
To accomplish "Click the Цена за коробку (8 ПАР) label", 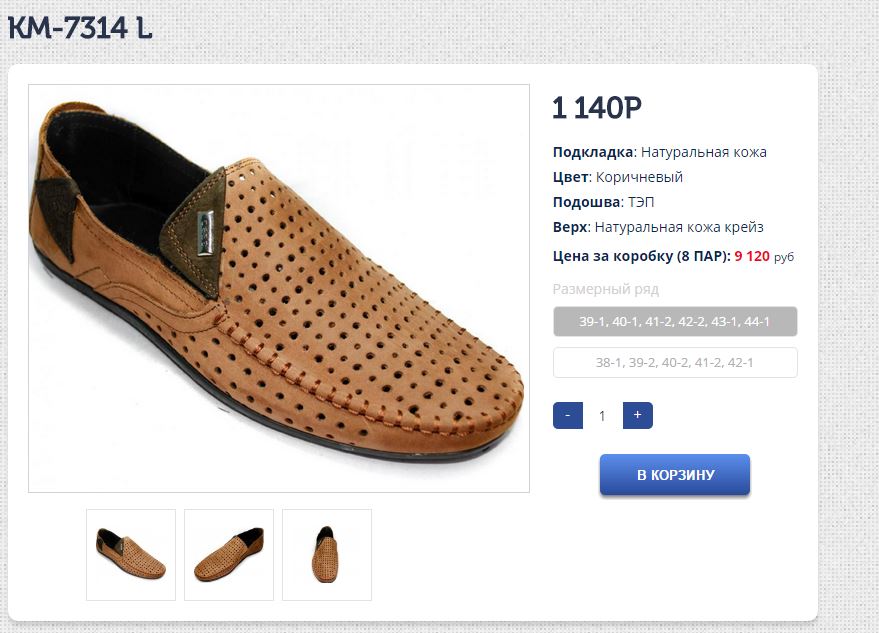I will (x=640, y=256).
